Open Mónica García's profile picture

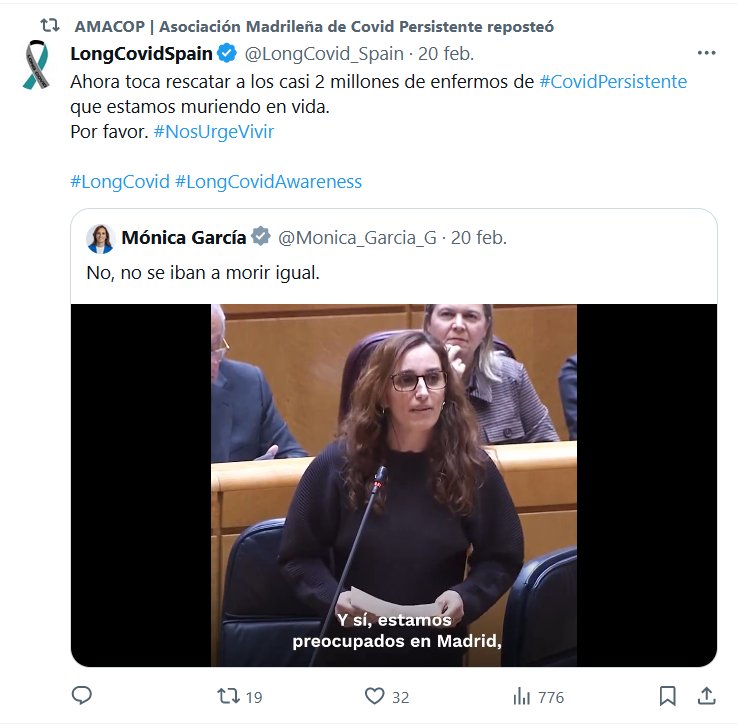100,239
